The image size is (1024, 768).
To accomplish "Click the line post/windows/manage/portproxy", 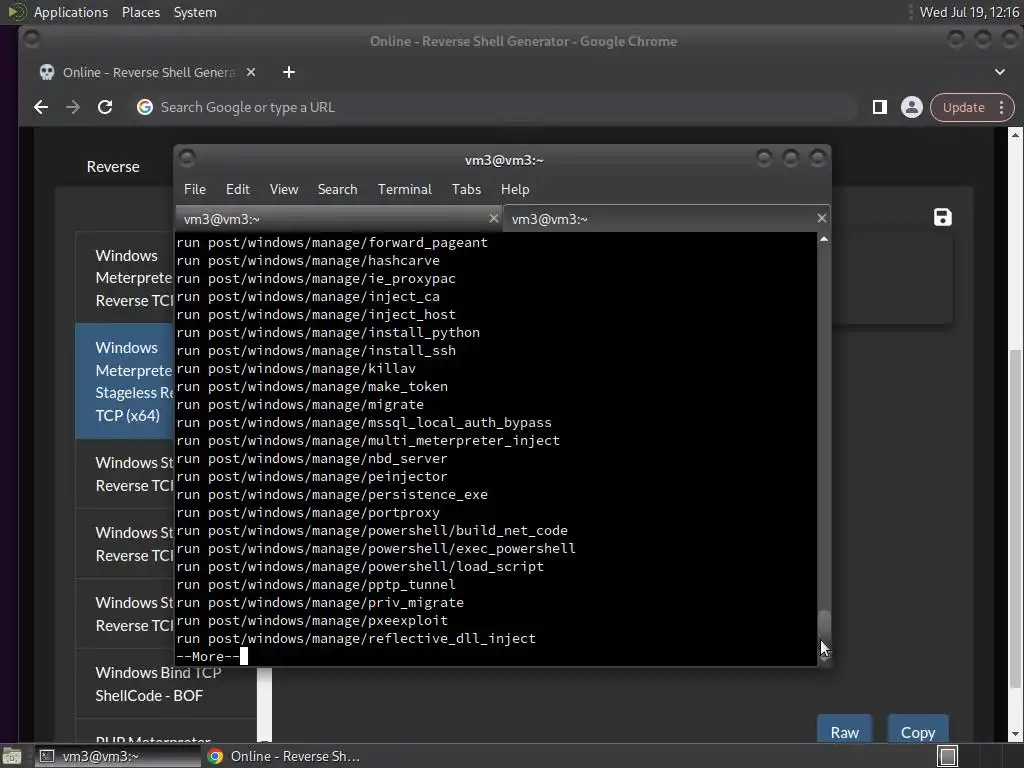I will coord(308,513).
